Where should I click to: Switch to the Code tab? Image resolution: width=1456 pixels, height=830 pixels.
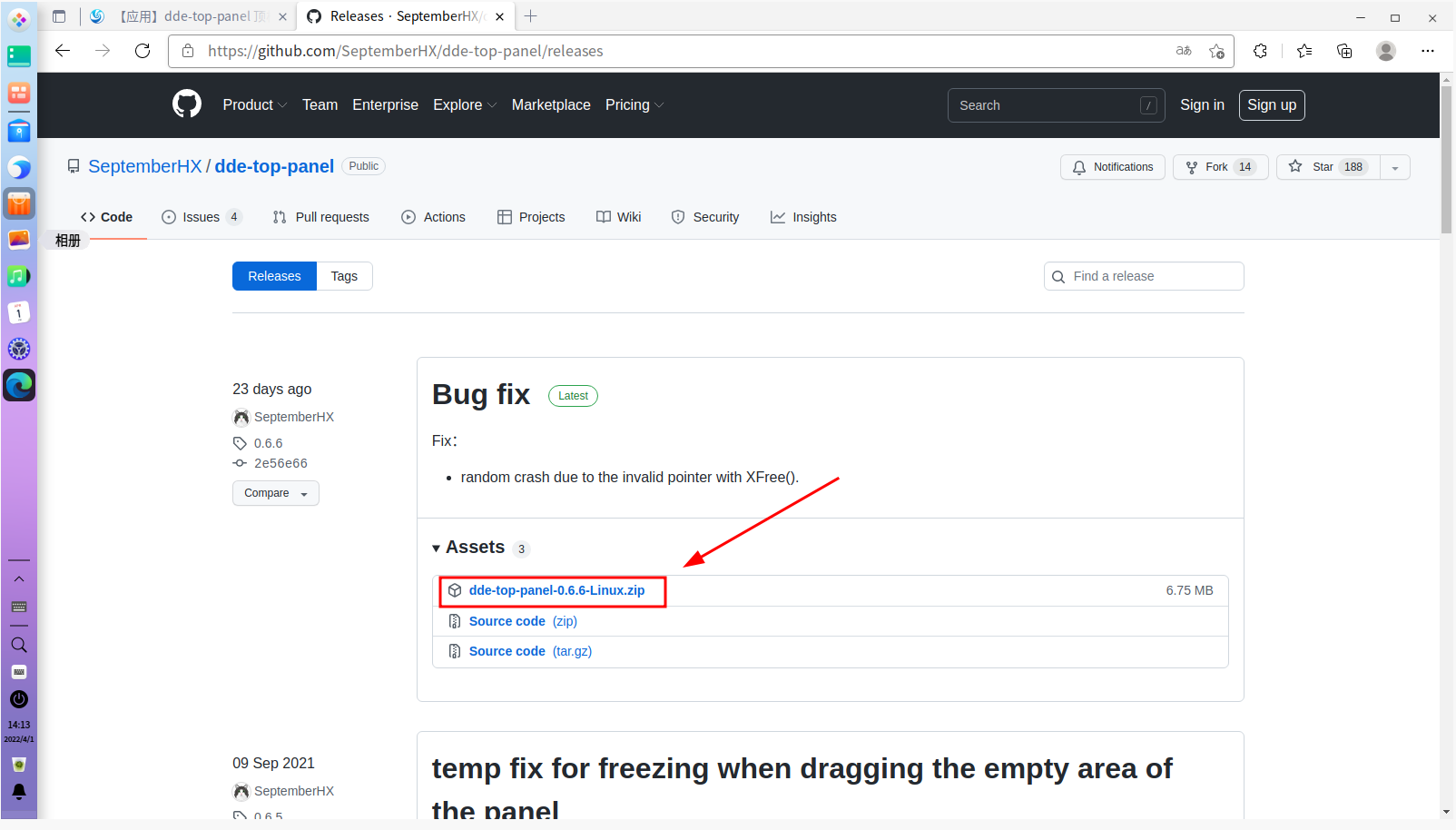click(107, 217)
